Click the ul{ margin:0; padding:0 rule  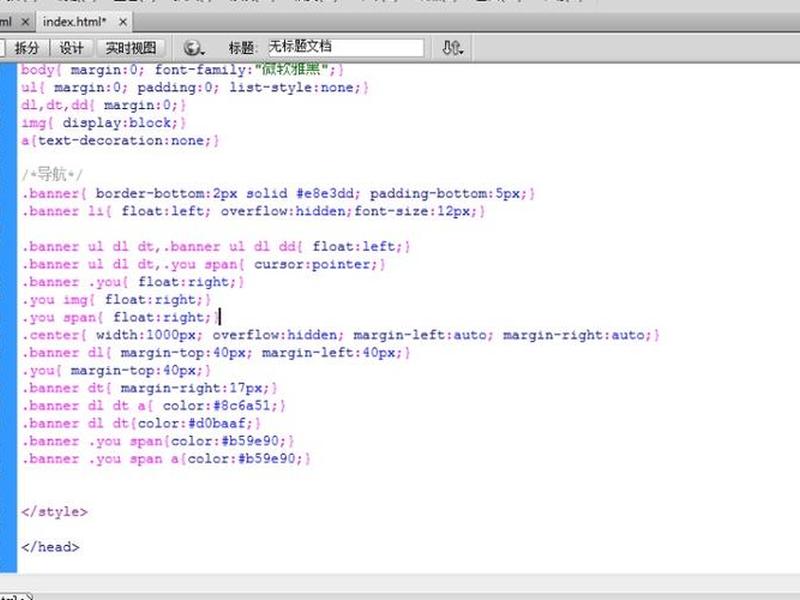point(194,88)
